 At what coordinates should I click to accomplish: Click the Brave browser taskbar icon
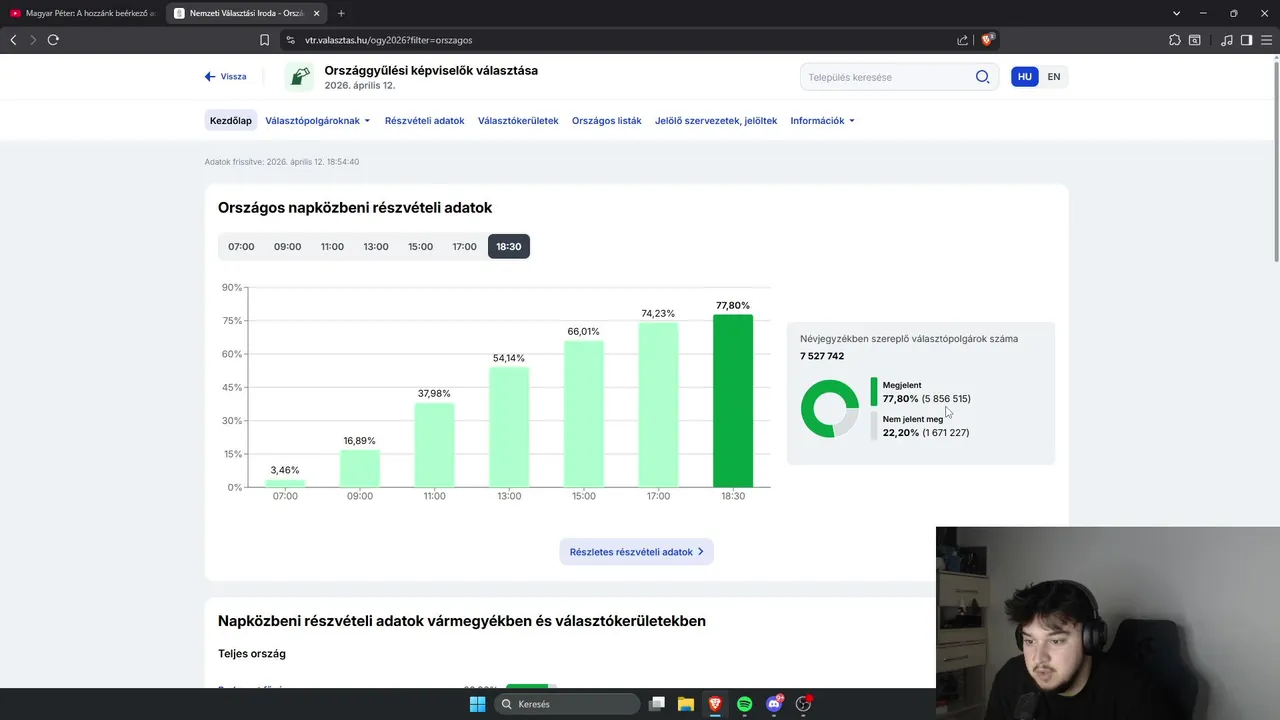[715, 704]
